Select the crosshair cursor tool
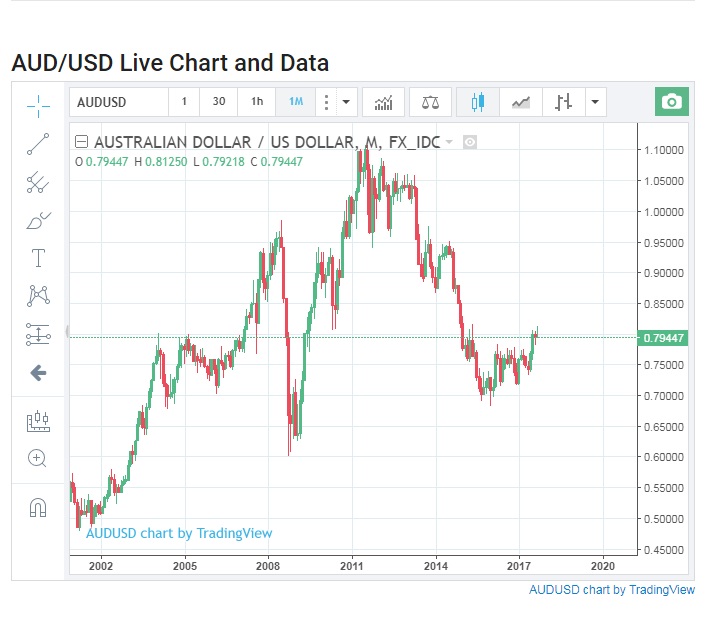 (x=38, y=104)
